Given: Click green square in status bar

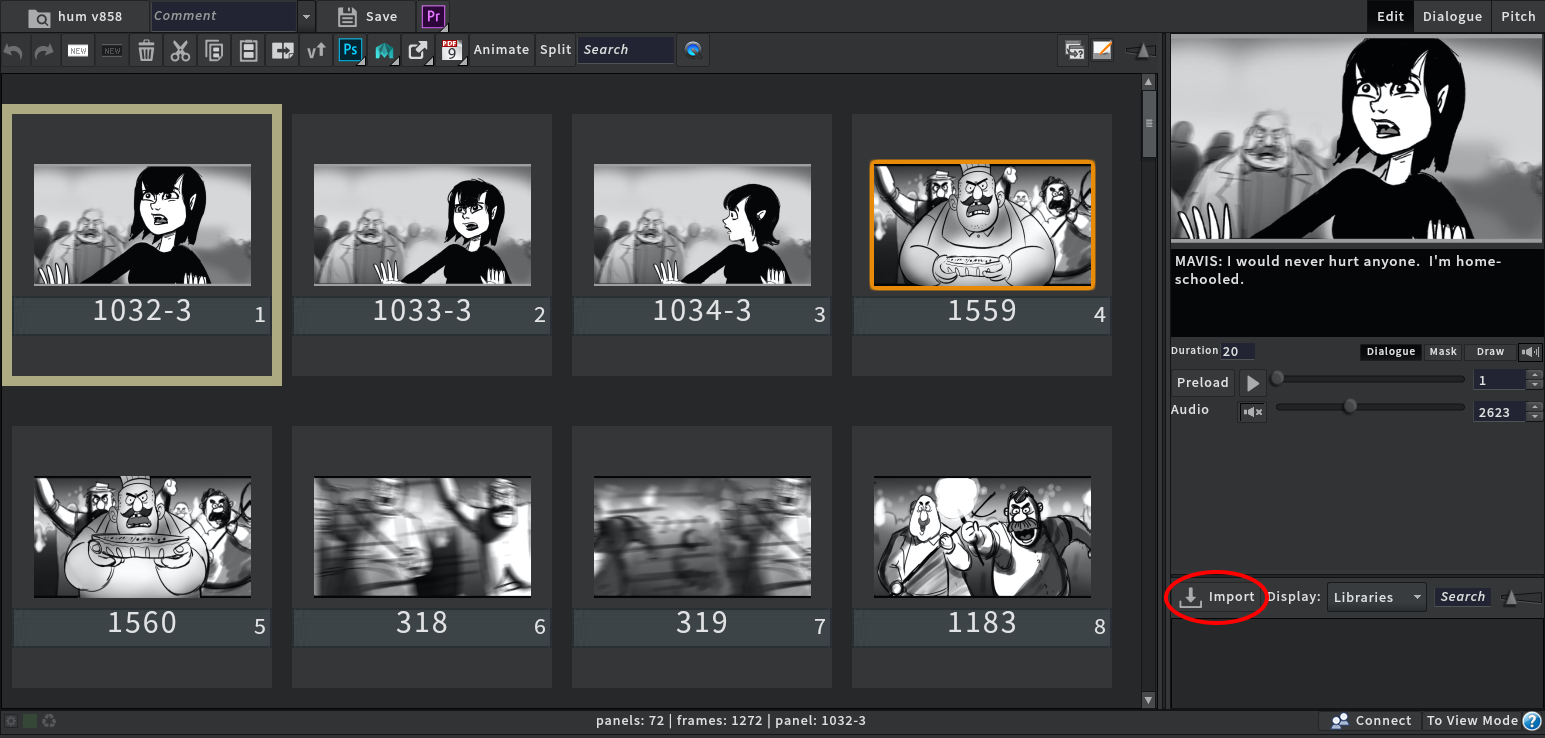Looking at the screenshot, I should [30, 721].
